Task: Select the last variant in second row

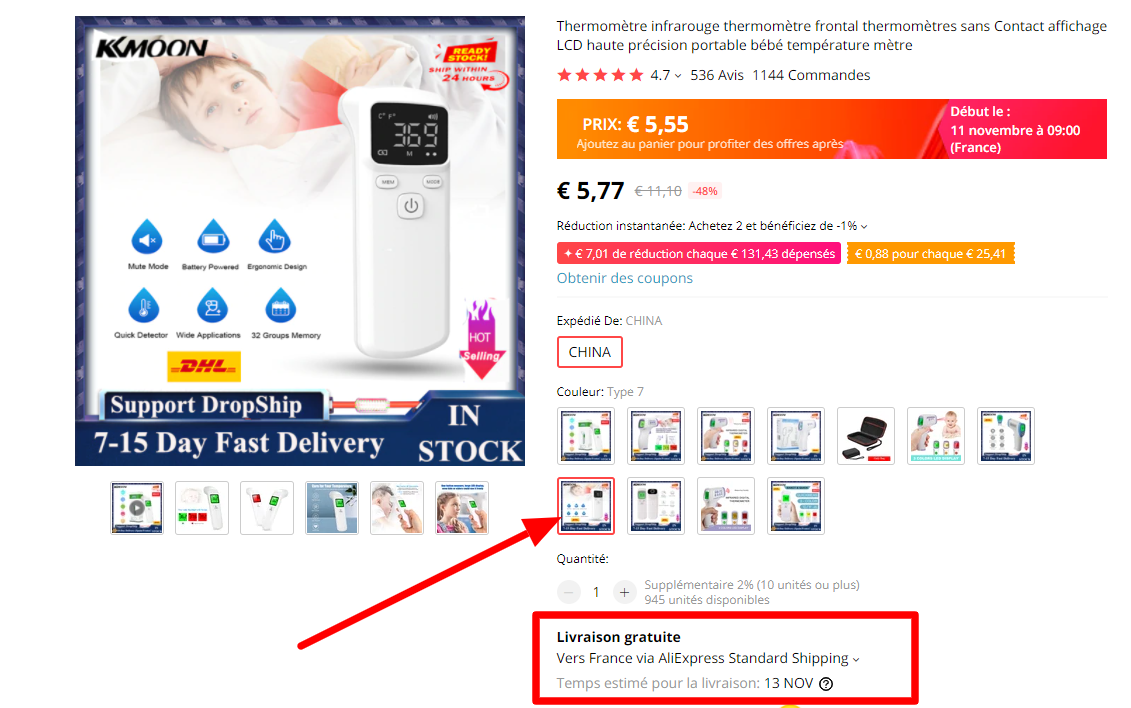Action: [x=796, y=505]
